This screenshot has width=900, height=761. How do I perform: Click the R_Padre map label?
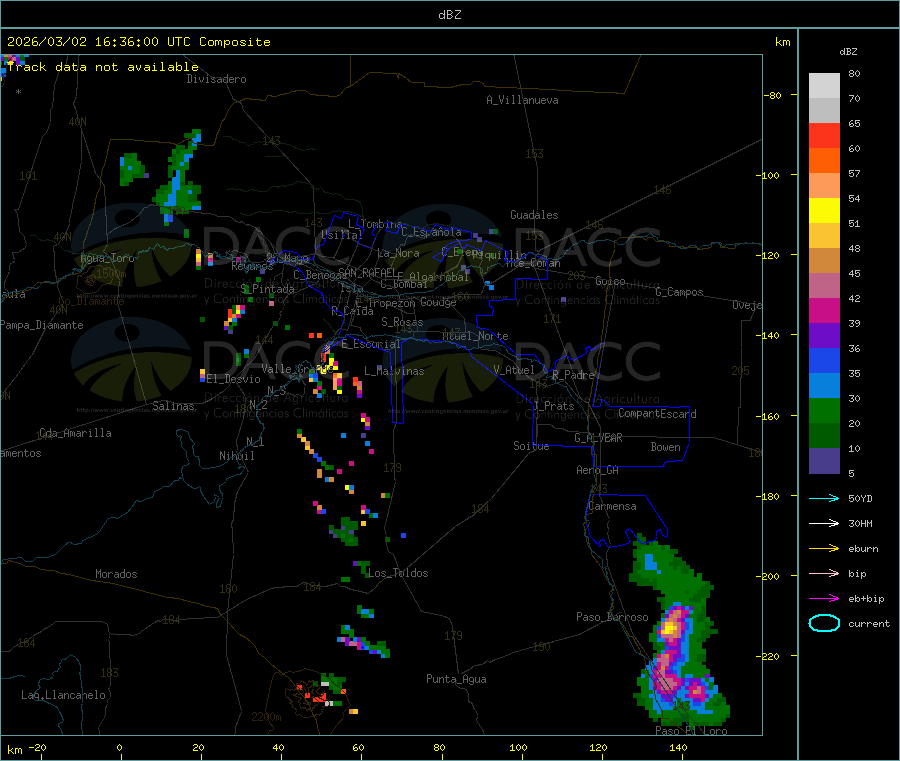pyautogui.click(x=573, y=375)
